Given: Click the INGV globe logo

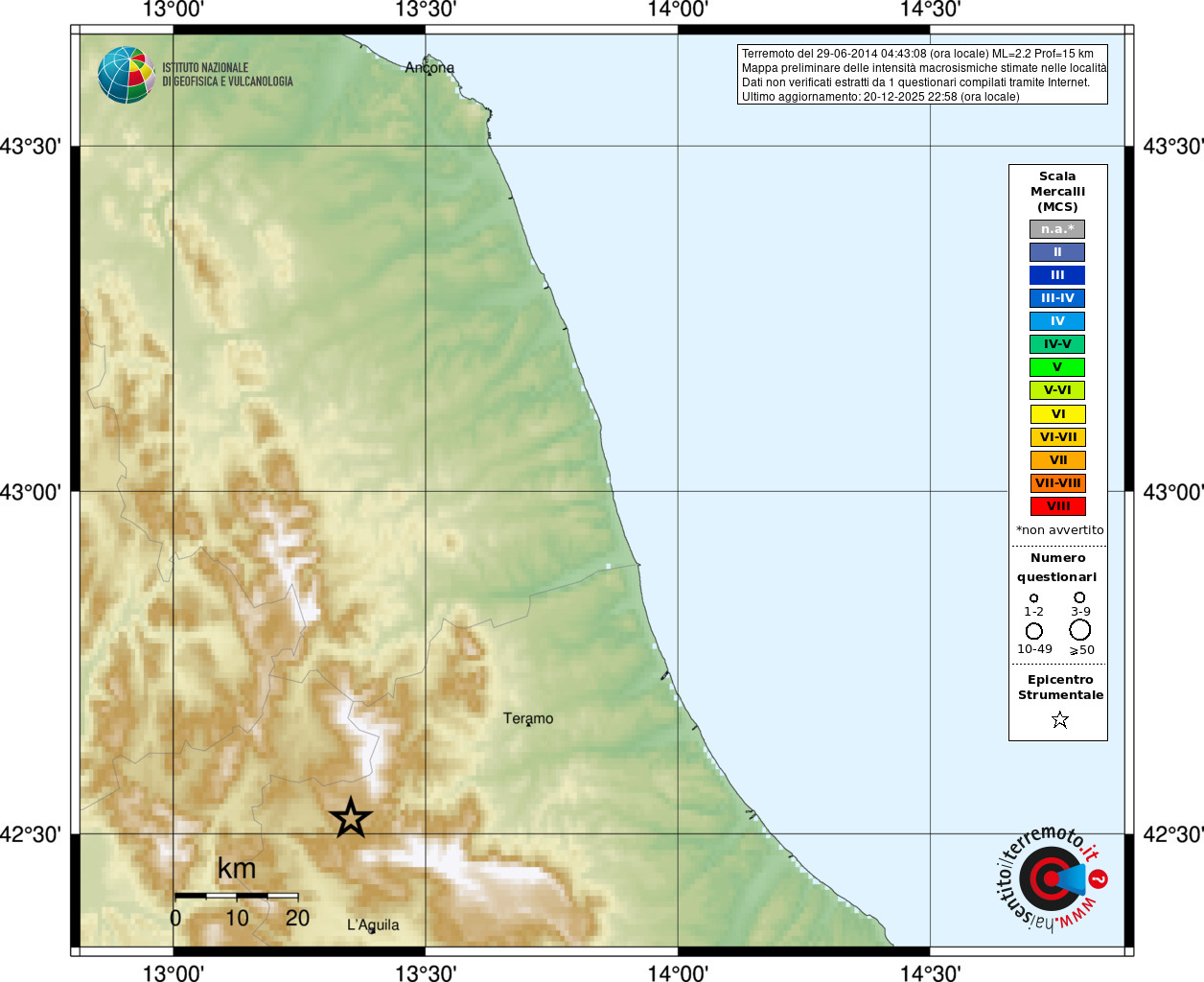Looking at the screenshot, I should tap(126, 75).
